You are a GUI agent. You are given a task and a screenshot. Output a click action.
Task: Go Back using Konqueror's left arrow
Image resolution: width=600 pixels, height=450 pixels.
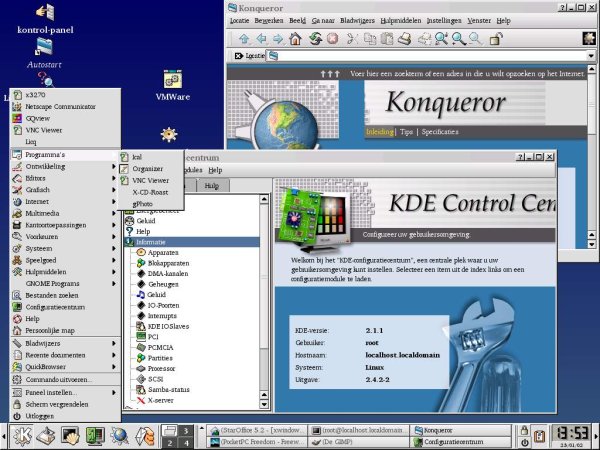click(x=261, y=39)
